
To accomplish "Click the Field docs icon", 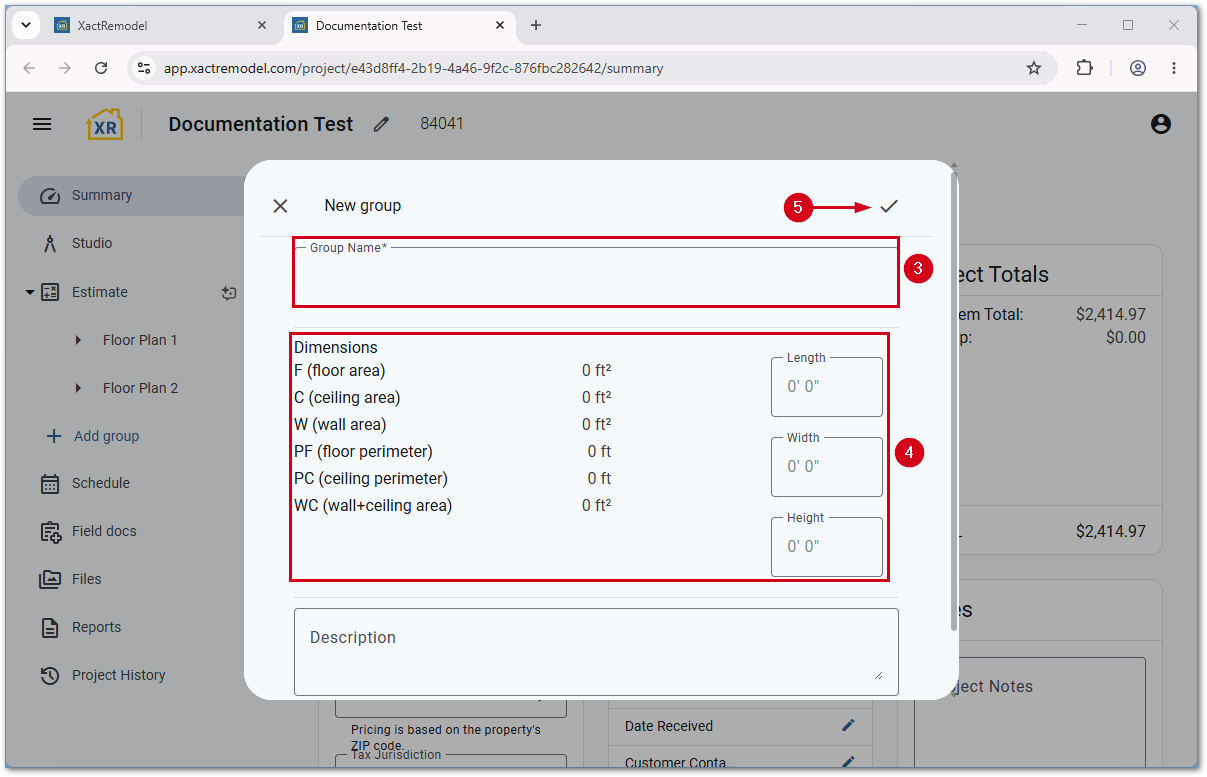I will (50, 531).
